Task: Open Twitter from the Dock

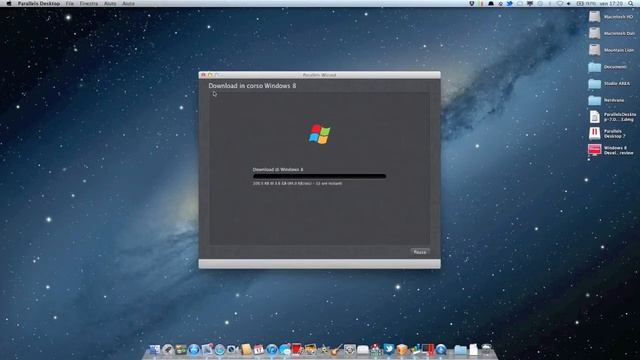Action: (389, 349)
